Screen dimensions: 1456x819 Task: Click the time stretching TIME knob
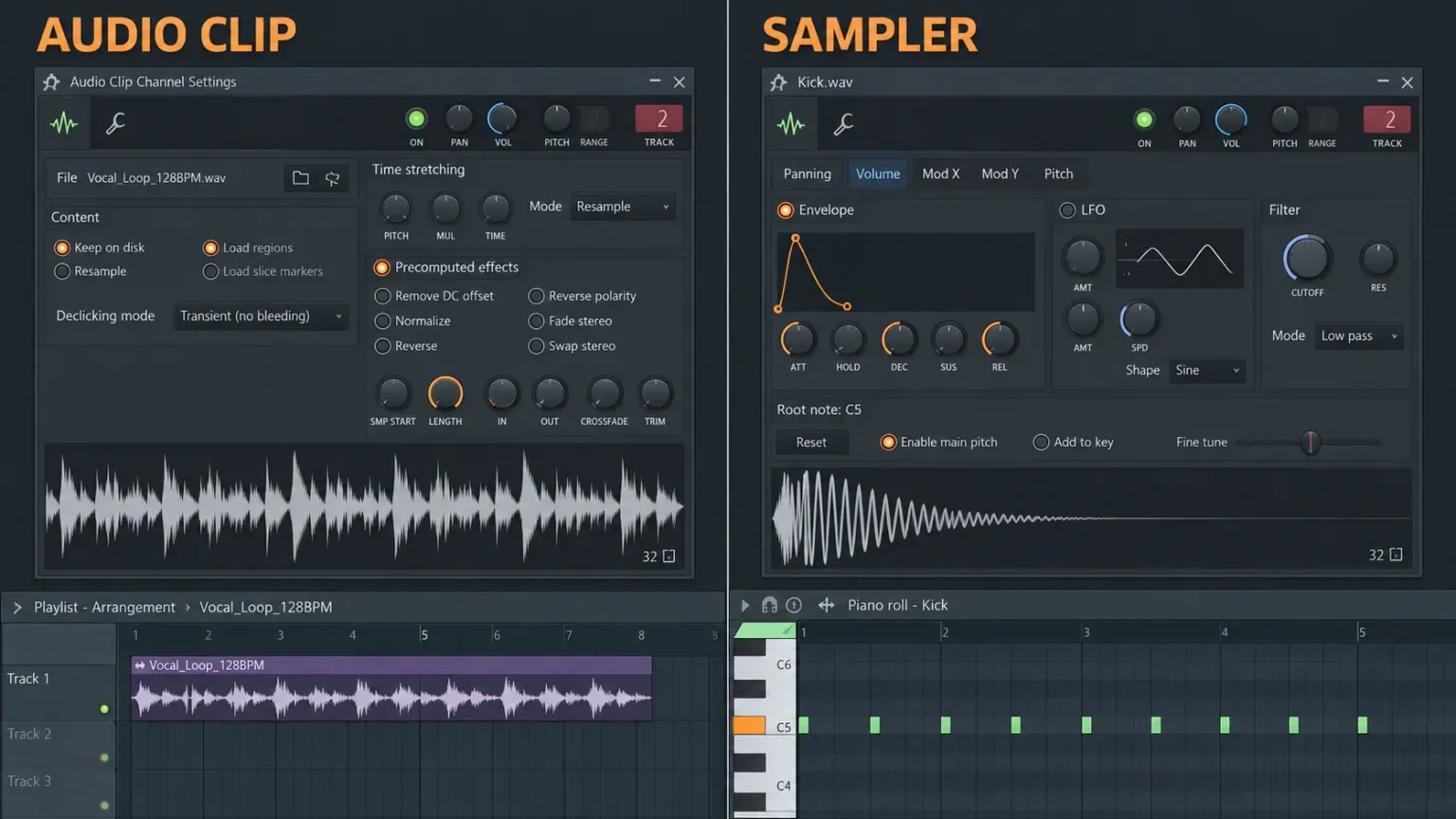(495, 208)
